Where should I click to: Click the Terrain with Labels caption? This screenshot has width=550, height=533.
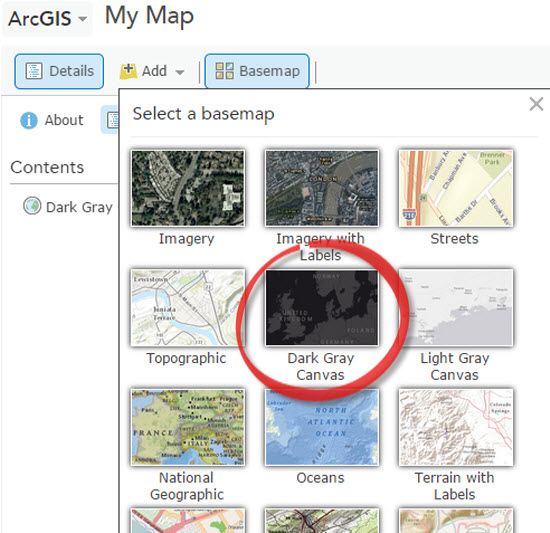click(x=455, y=486)
